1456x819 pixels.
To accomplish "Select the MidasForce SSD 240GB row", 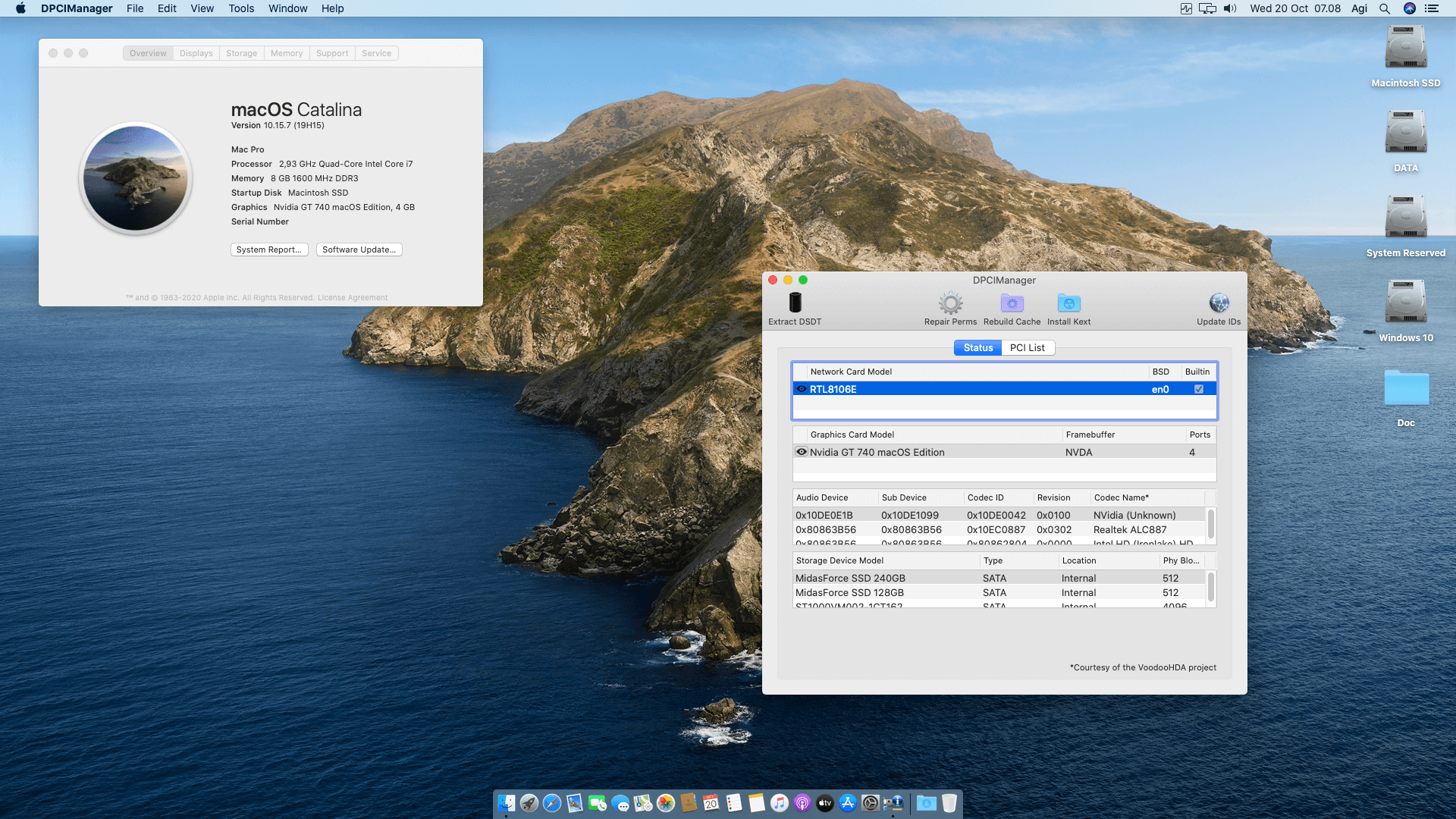I will pos(850,578).
